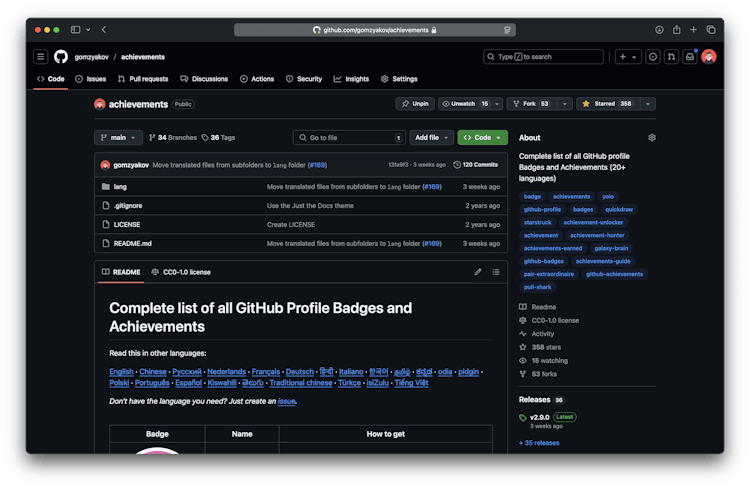Image resolution: width=750 pixels, height=488 pixels.
Task: Go back with Safari back arrow
Action: pos(104,30)
